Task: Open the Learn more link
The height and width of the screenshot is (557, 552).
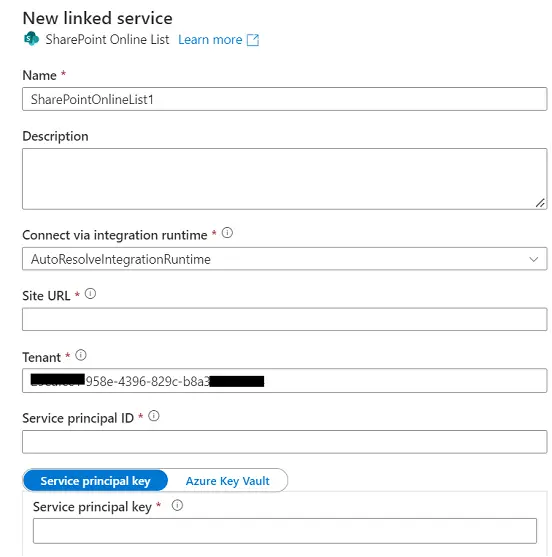Action: coord(210,40)
